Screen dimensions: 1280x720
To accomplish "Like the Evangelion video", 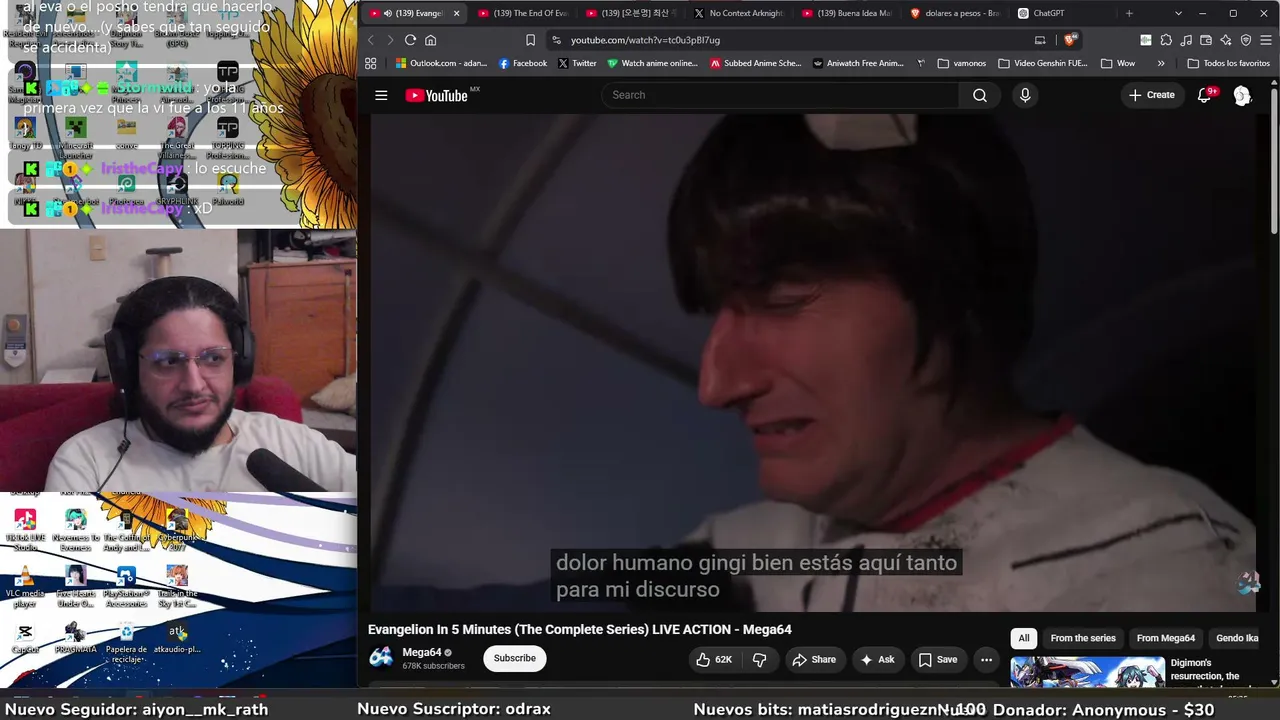I will pyautogui.click(x=714, y=659).
